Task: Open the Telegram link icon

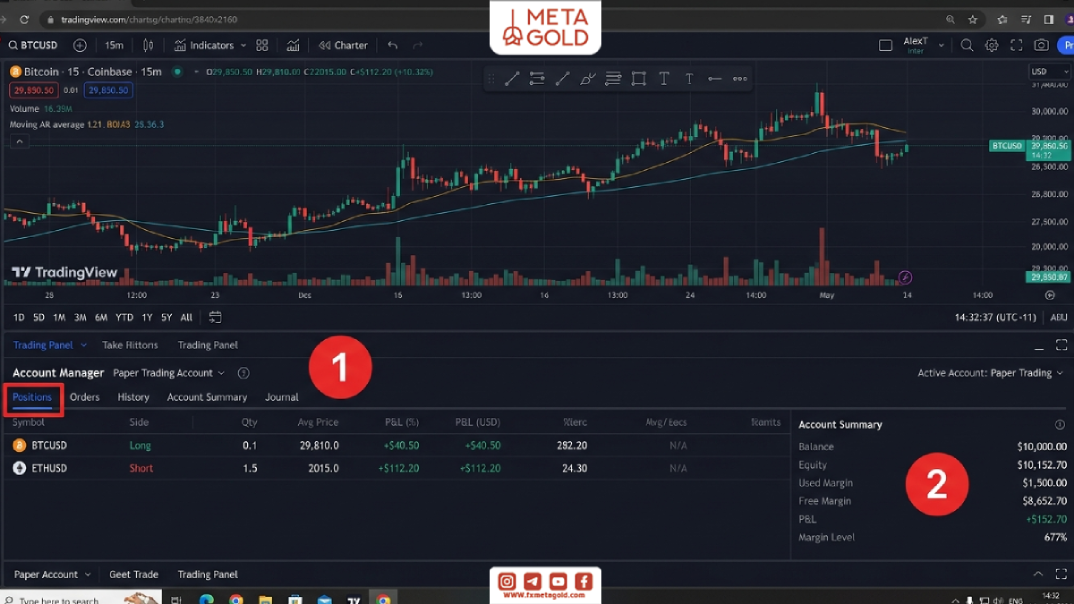Action: click(x=532, y=581)
